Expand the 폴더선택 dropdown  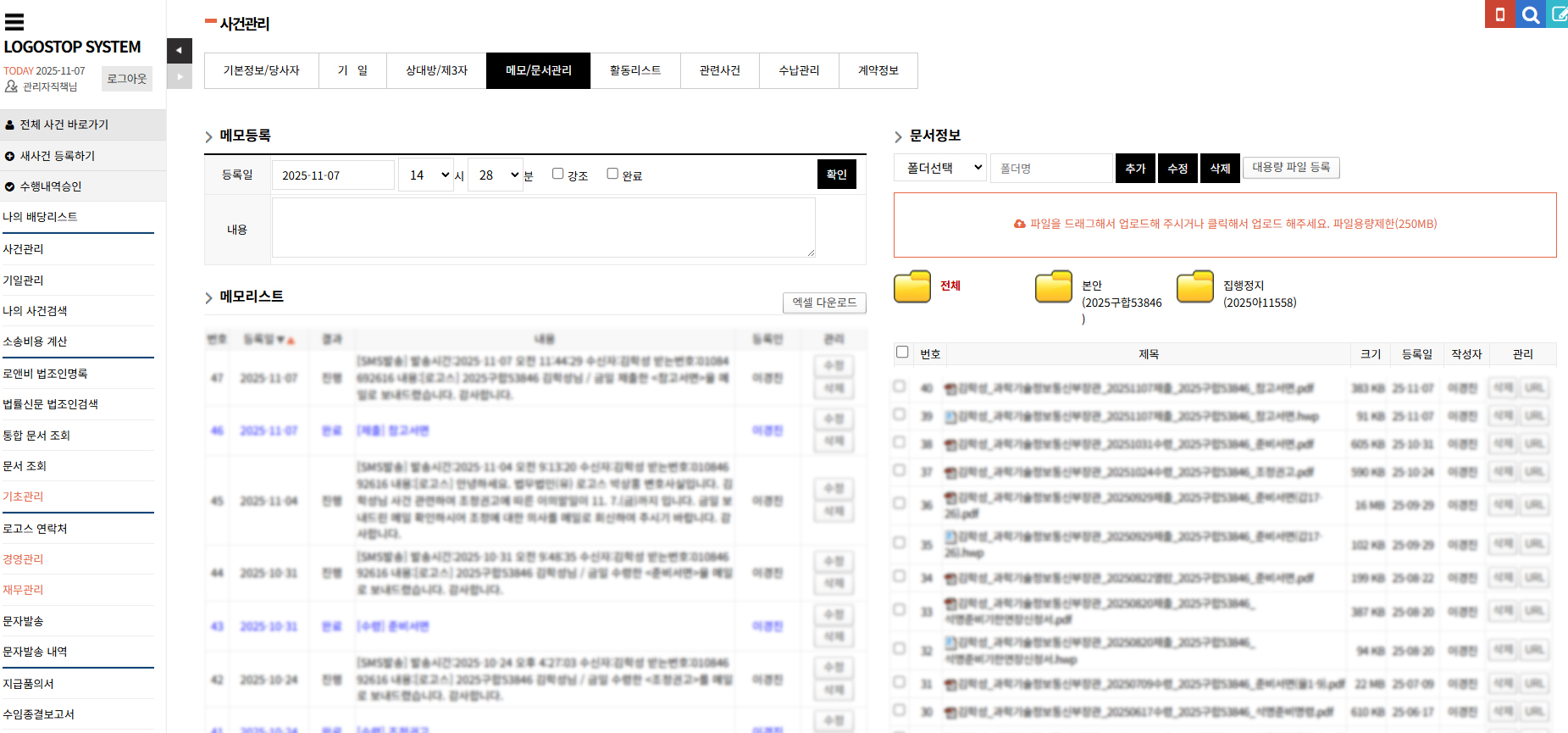pyautogui.click(x=939, y=168)
